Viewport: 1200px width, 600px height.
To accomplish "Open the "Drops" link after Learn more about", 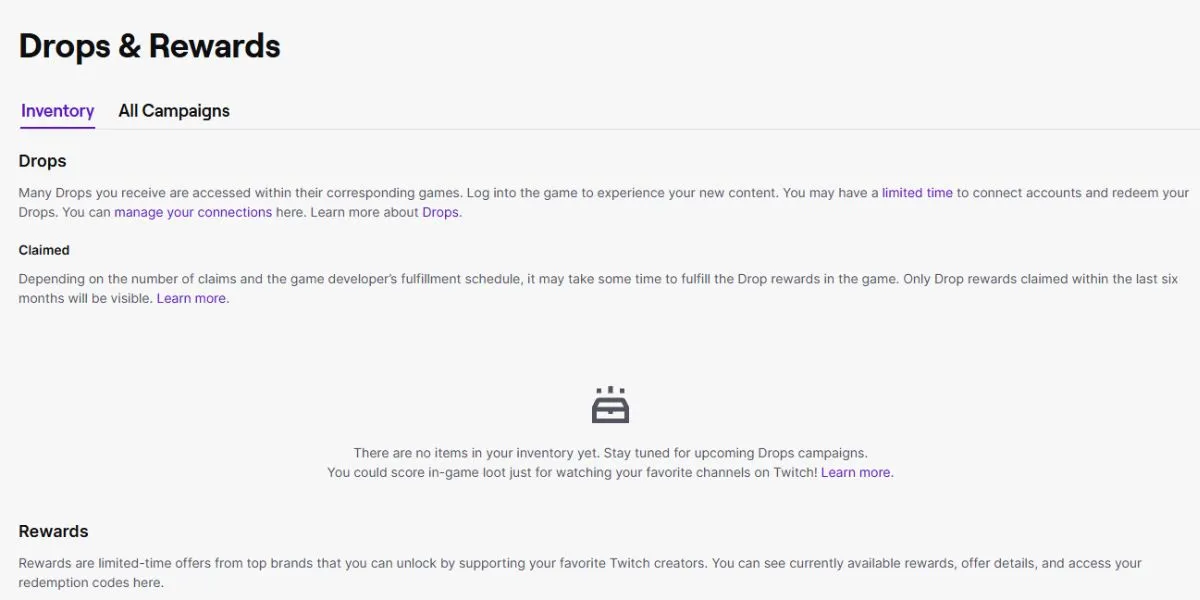I will coord(440,213).
